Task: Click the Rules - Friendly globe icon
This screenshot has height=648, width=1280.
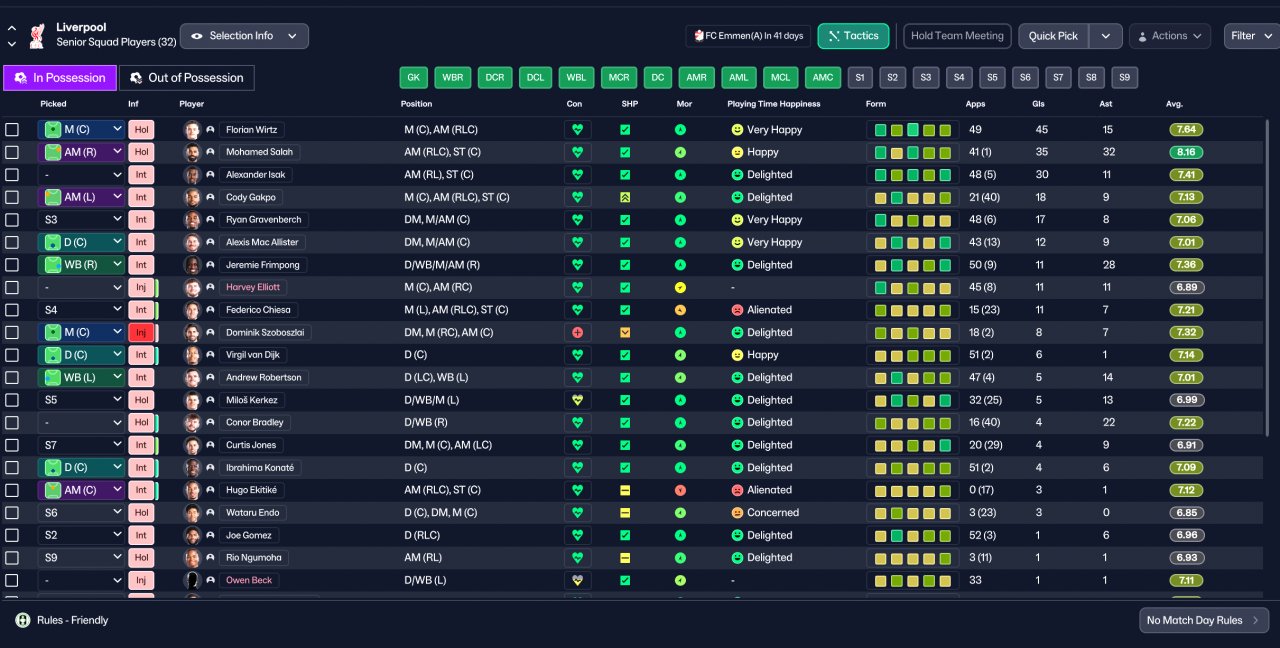Action: coord(22,620)
